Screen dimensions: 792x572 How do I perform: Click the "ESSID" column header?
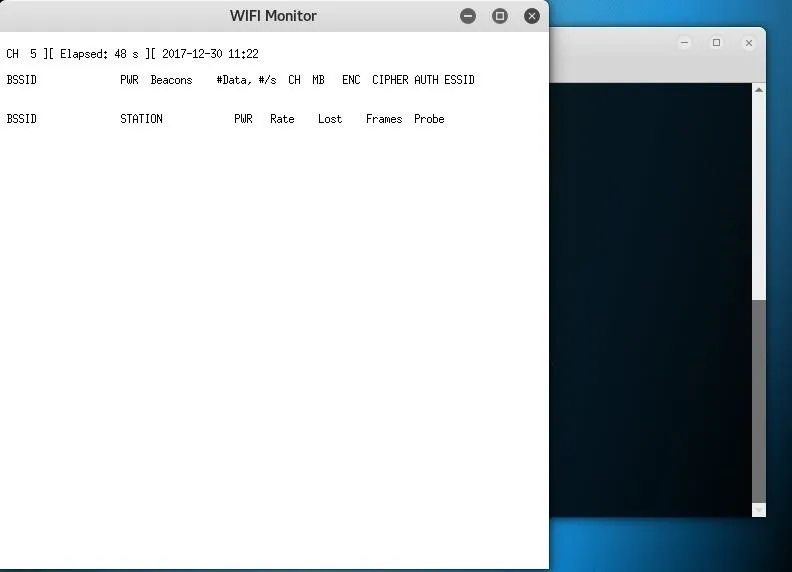(459, 80)
